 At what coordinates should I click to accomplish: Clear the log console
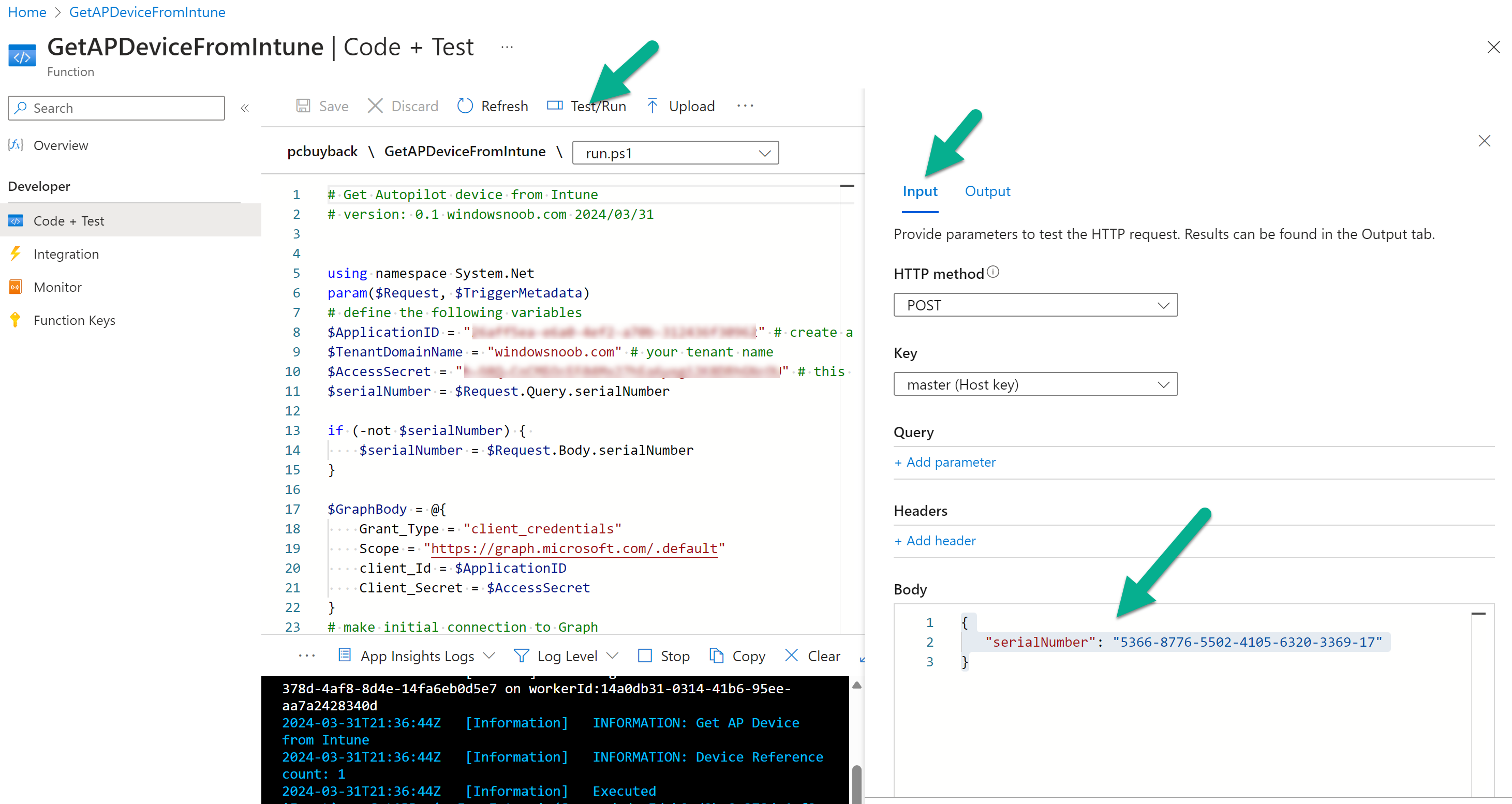(x=812, y=656)
